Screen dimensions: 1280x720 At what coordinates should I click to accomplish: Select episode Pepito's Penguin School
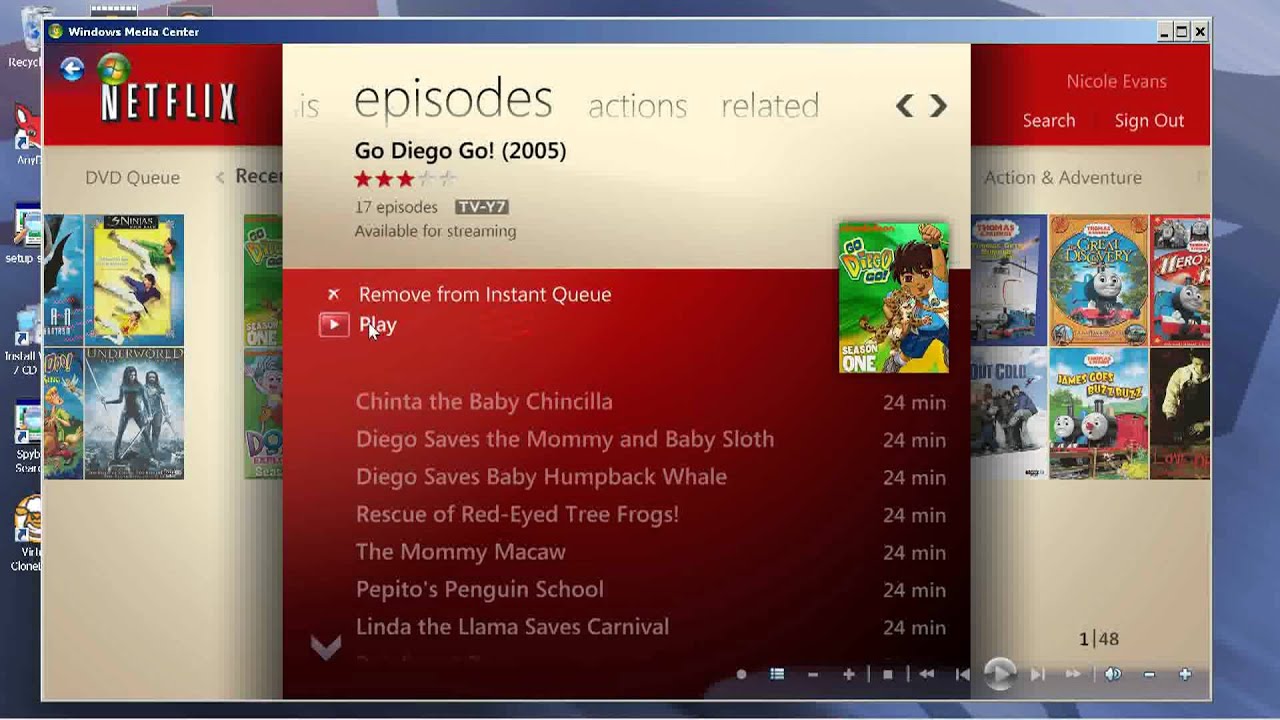click(480, 589)
